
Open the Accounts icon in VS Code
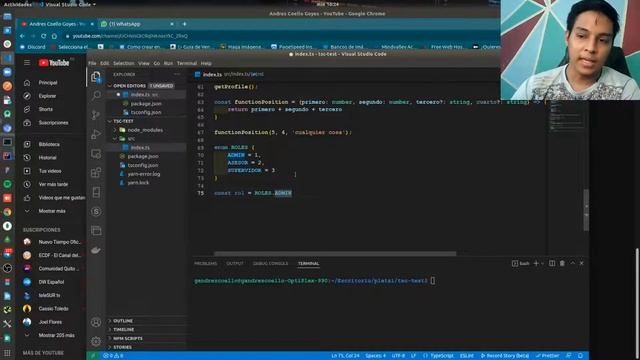point(96,322)
